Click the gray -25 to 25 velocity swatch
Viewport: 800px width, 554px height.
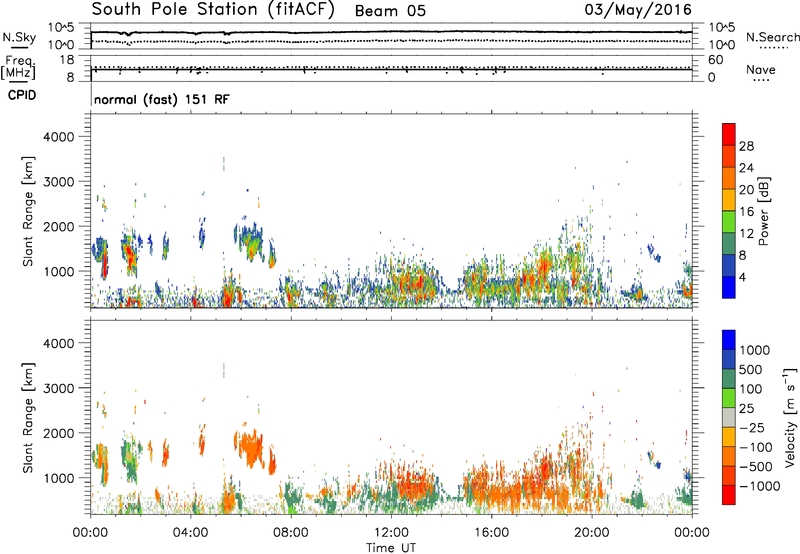[729, 418]
